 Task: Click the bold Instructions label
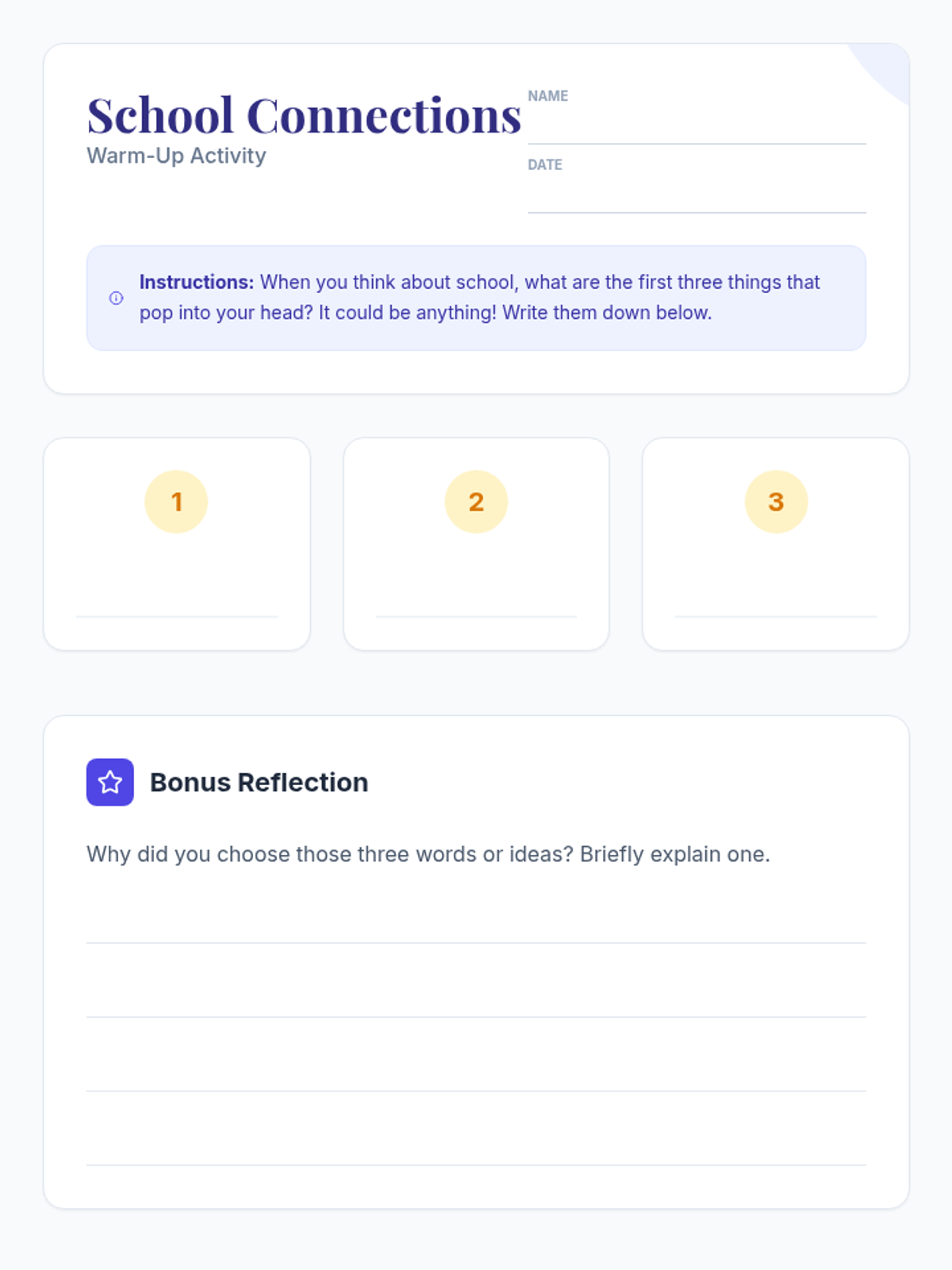click(196, 283)
